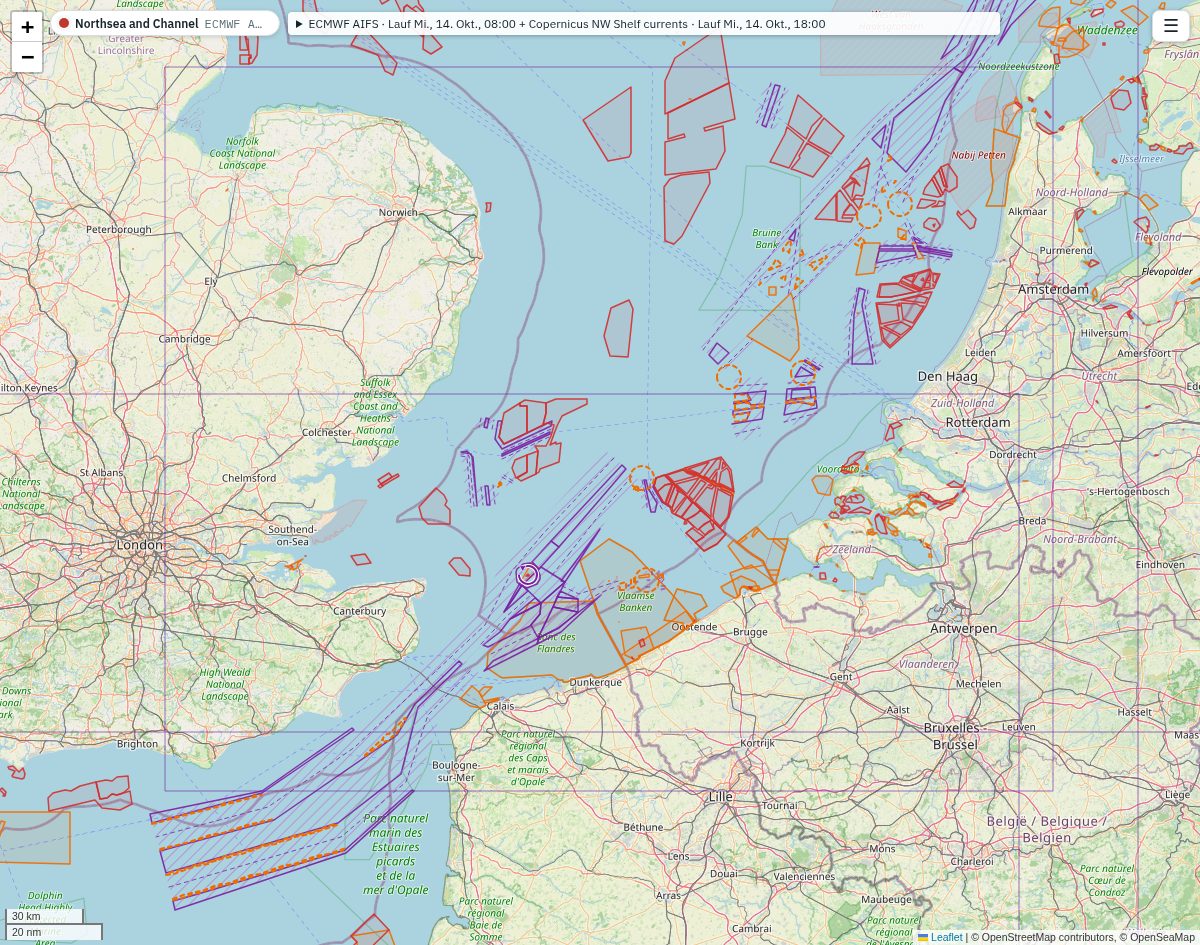Click the red status dot beside Northsea

[64, 23]
